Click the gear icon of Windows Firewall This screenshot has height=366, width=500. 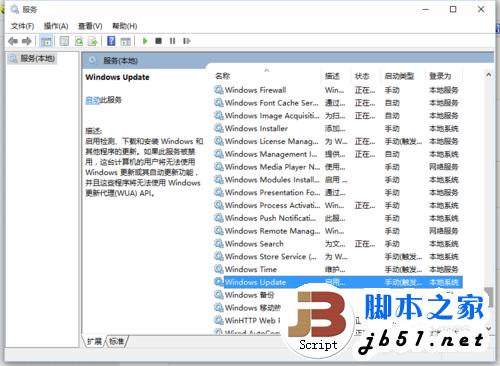(x=219, y=90)
